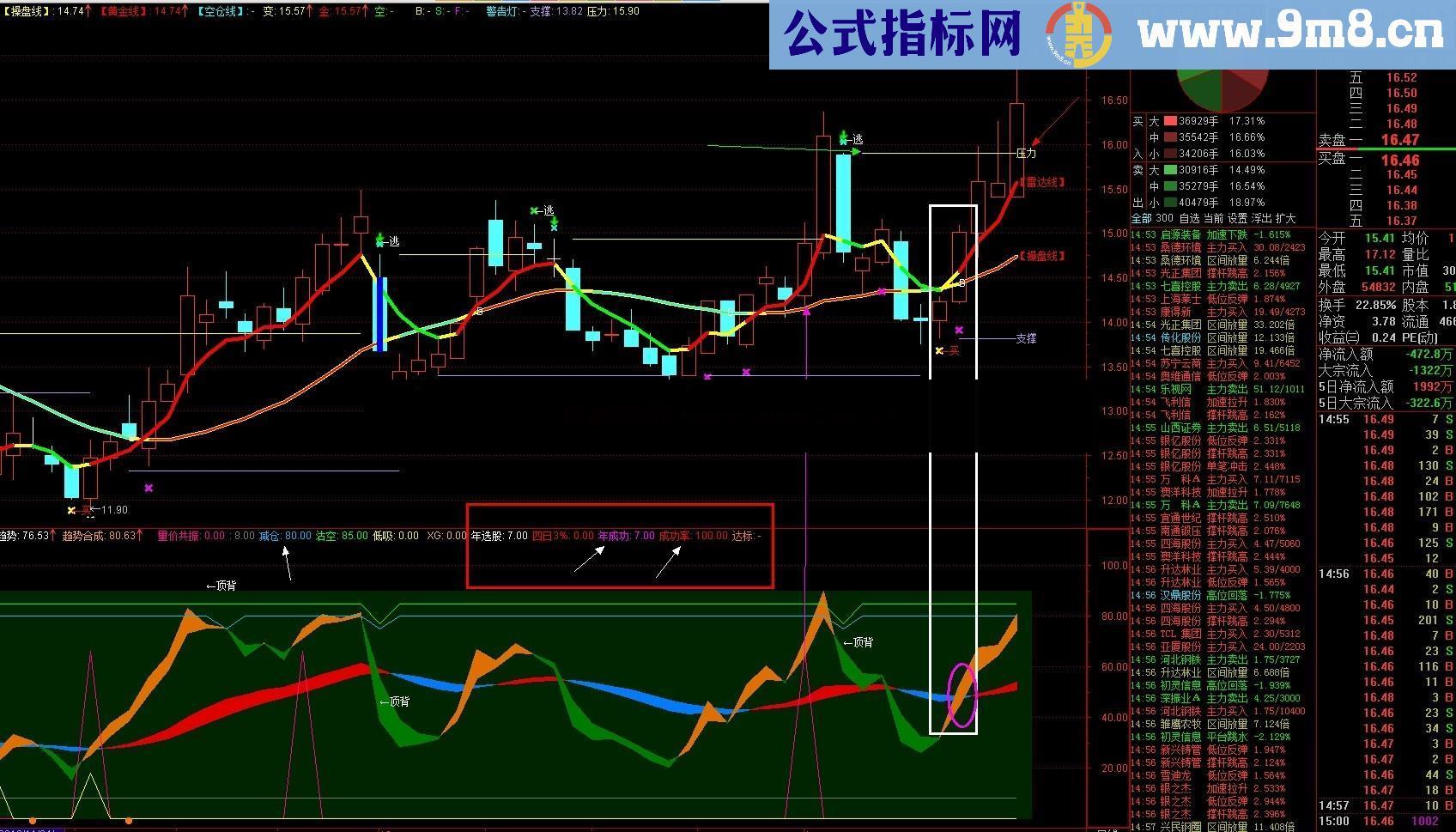Viewport: 1456px width, 832px height.
Task: Click the ←顶背 divergence label above the oscillator
Action: tap(221, 586)
